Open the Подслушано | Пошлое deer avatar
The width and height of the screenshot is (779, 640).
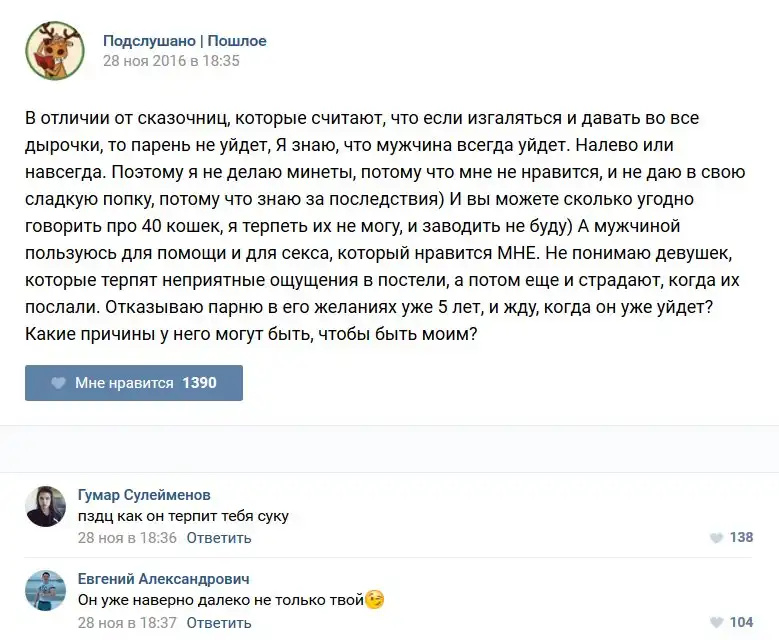tap(54, 51)
